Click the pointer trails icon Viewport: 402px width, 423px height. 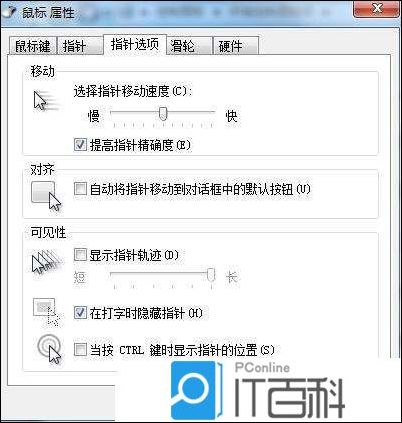point(47,262)
